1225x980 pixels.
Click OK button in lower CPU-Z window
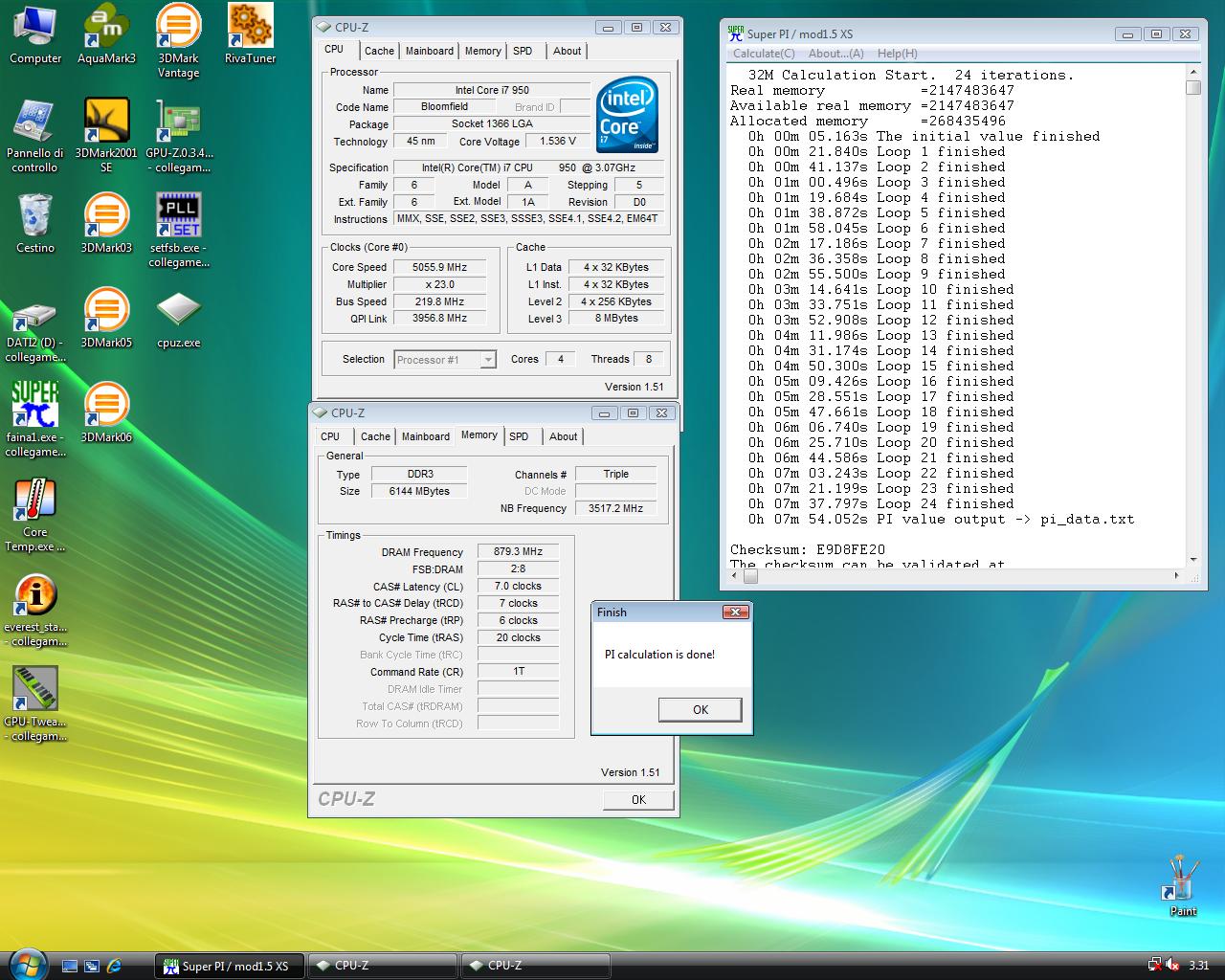638,799
